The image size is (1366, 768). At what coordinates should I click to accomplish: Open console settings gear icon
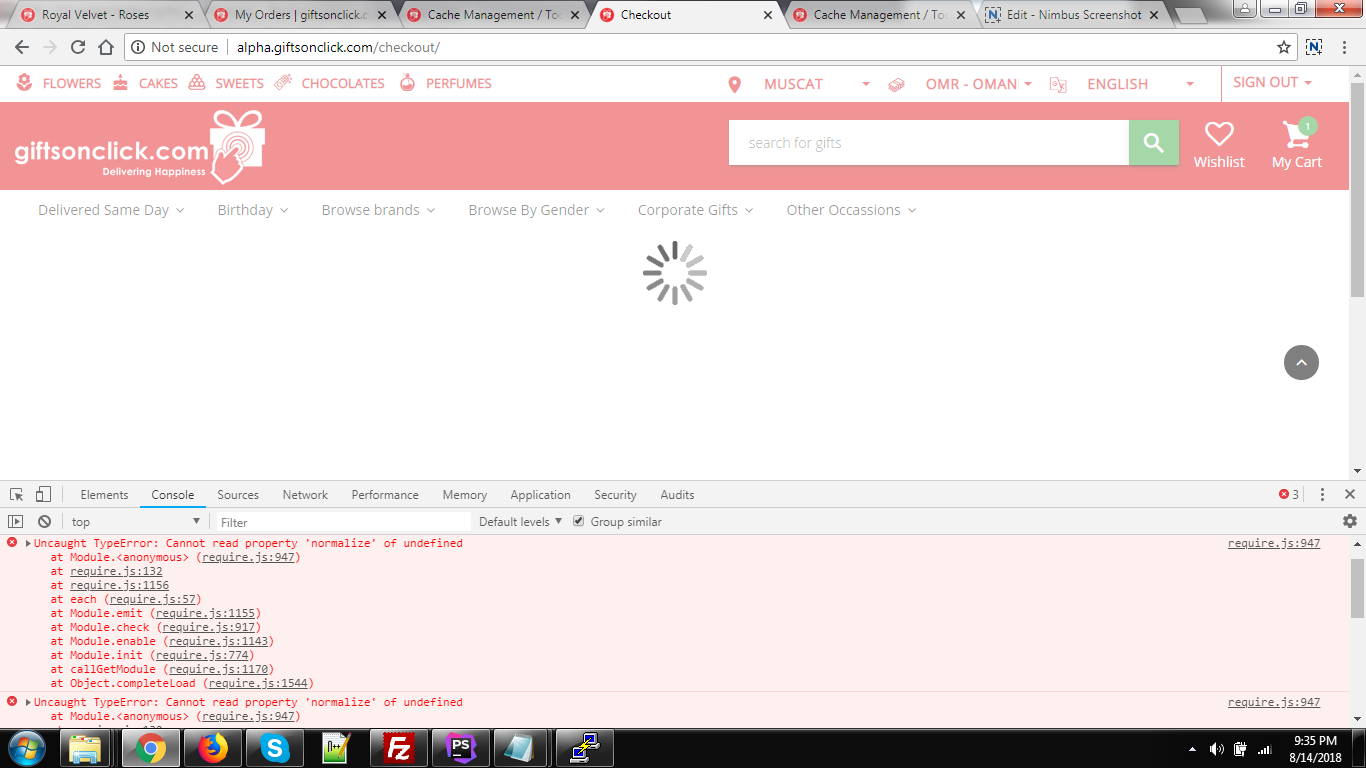coord(1349,521)
